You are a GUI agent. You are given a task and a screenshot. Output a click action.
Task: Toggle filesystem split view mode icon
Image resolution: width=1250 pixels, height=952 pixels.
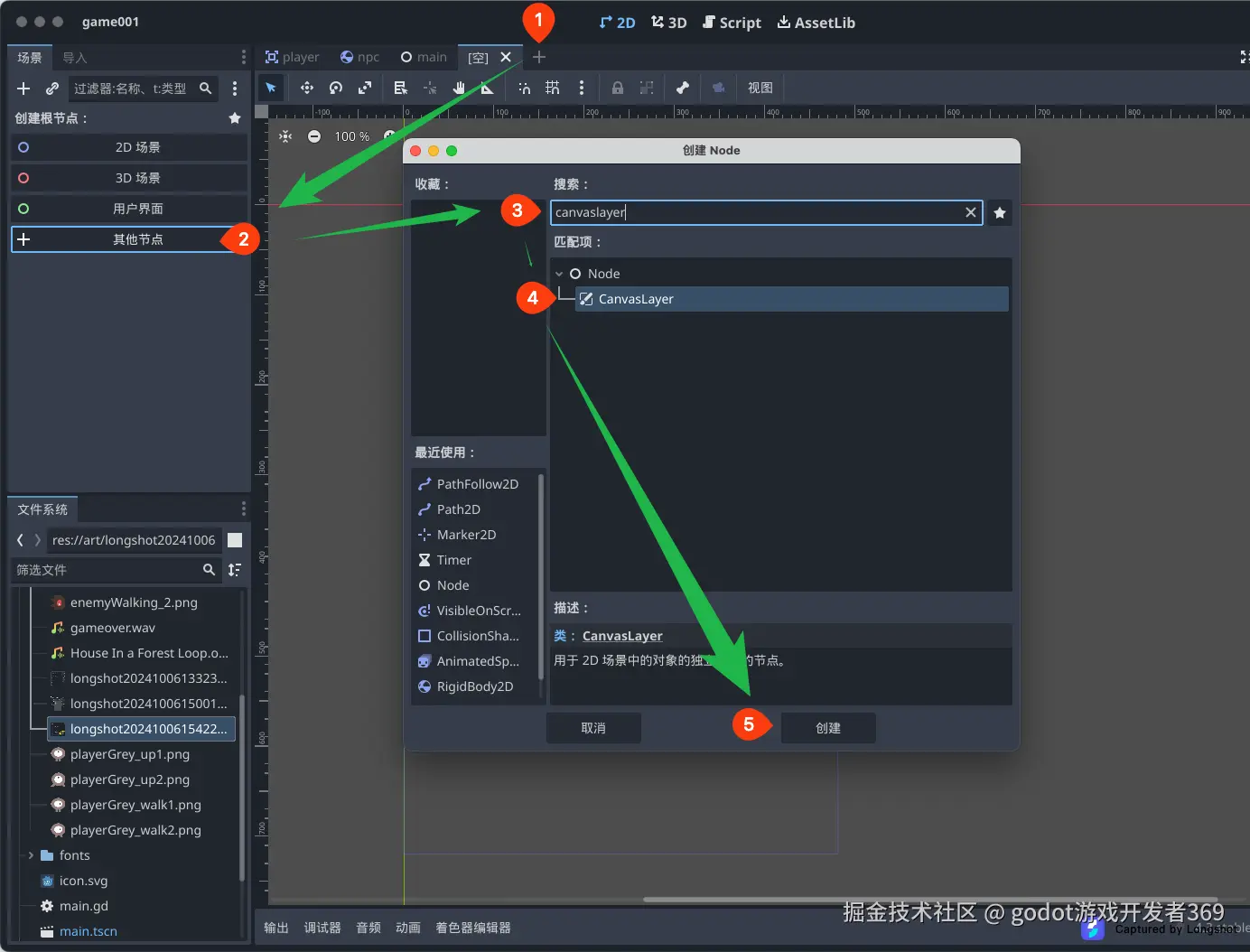235,540
